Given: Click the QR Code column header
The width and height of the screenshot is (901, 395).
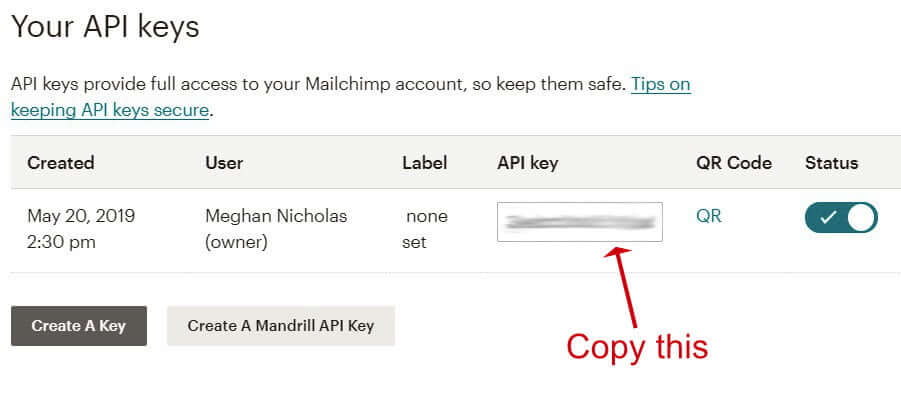Looking at the screenshot, I should pyautogui.click(x=734, y=163).
